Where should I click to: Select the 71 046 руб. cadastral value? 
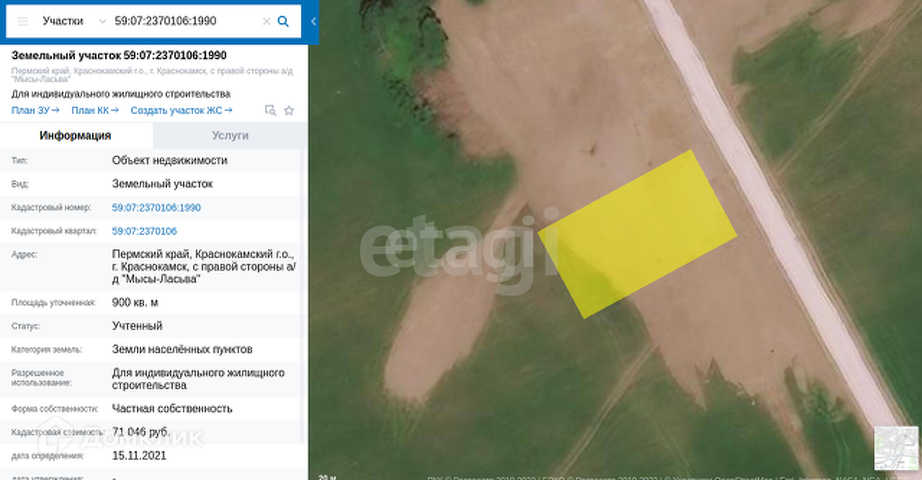[x=141, y=432]
